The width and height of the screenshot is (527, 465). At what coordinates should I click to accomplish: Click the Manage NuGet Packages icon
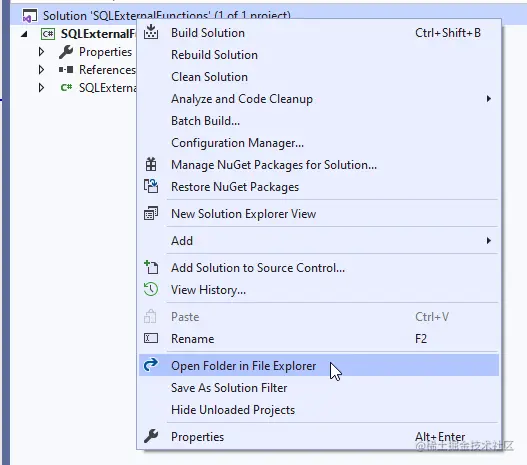tap(151, 165)
